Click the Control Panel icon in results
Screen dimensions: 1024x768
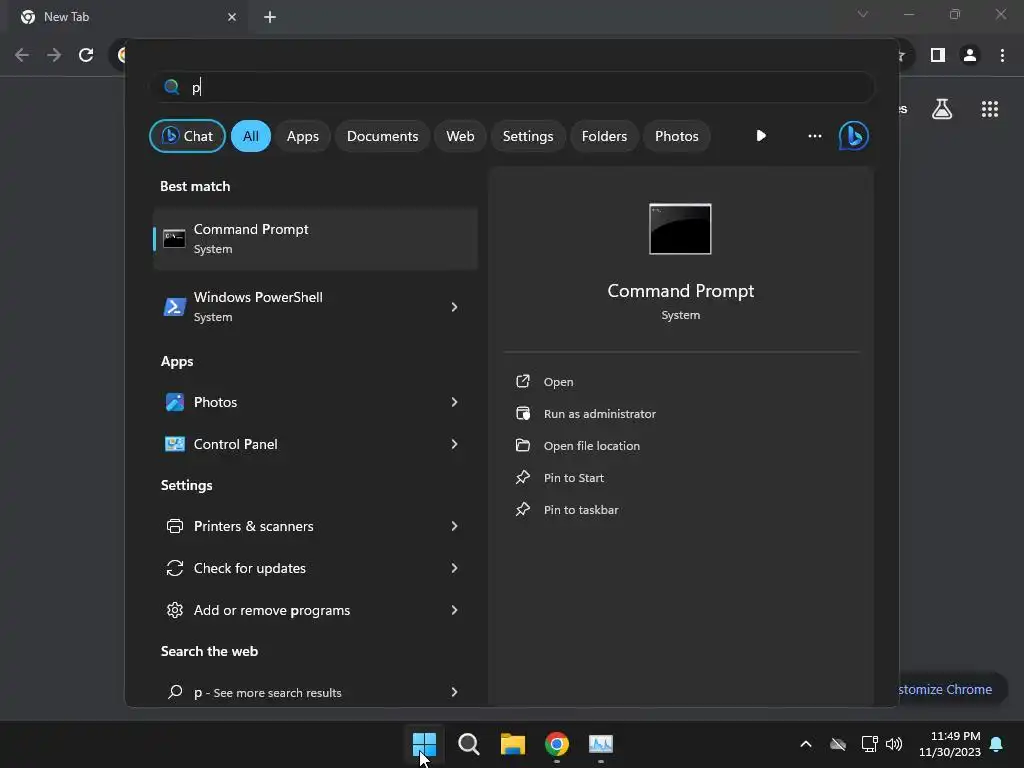[x=174, y=444]
